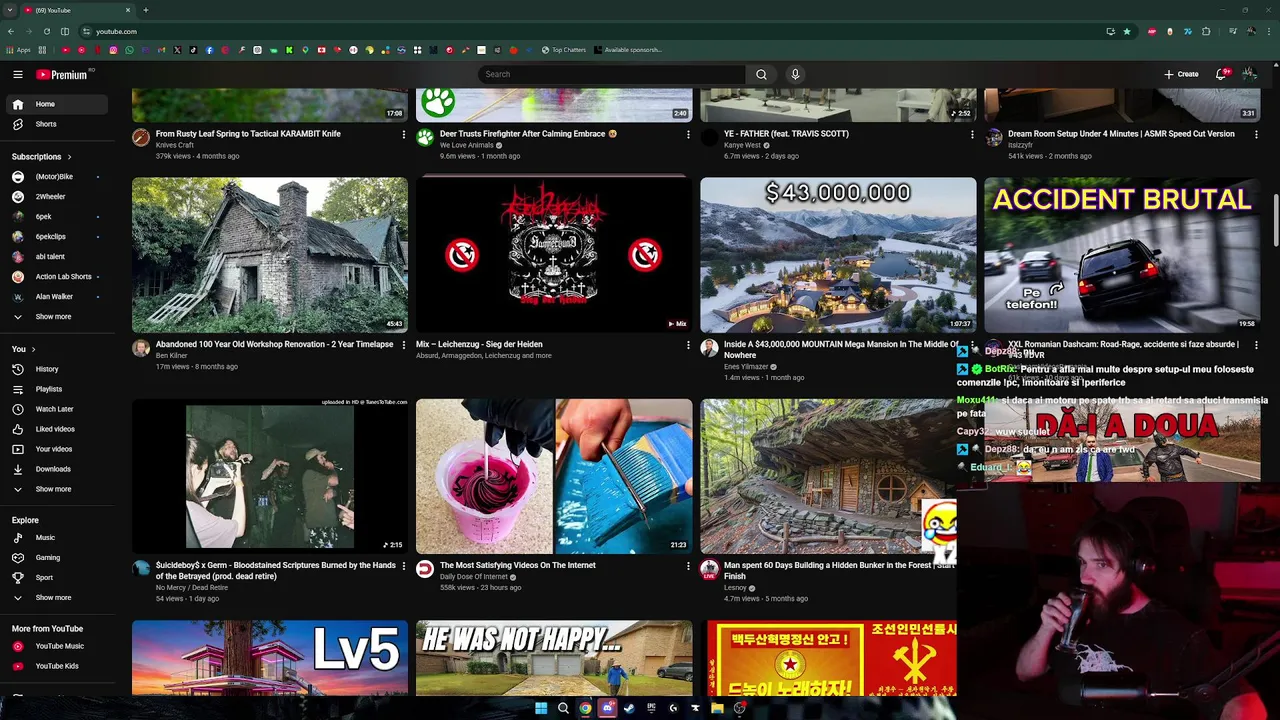Play Abandoned 100 Year Old Workshop thumbnail
This screenshot has height=720, width=1280.
pos(270,255)
